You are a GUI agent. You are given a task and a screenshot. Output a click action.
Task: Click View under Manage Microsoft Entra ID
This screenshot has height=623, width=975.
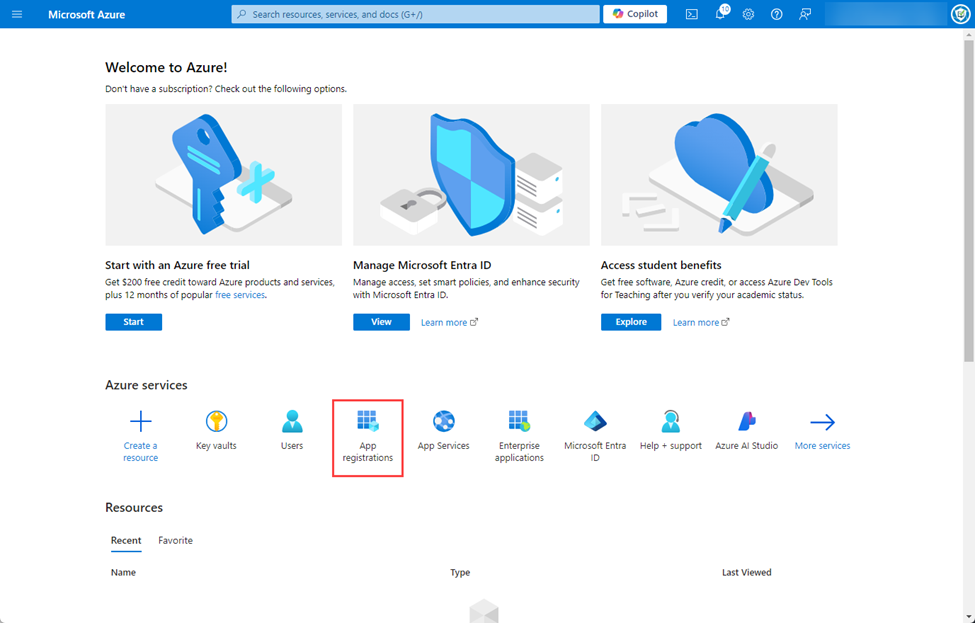(x=381, y=321)
